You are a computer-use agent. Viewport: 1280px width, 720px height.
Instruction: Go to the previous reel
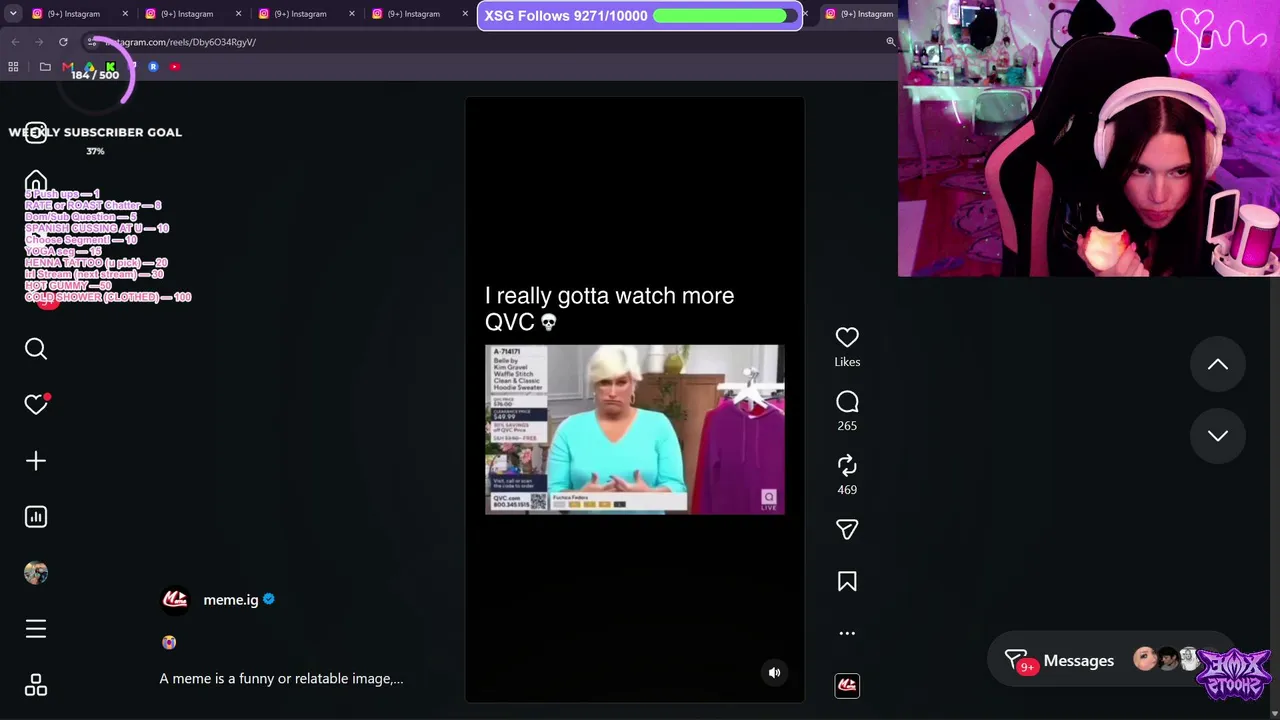pos(1217,365)
